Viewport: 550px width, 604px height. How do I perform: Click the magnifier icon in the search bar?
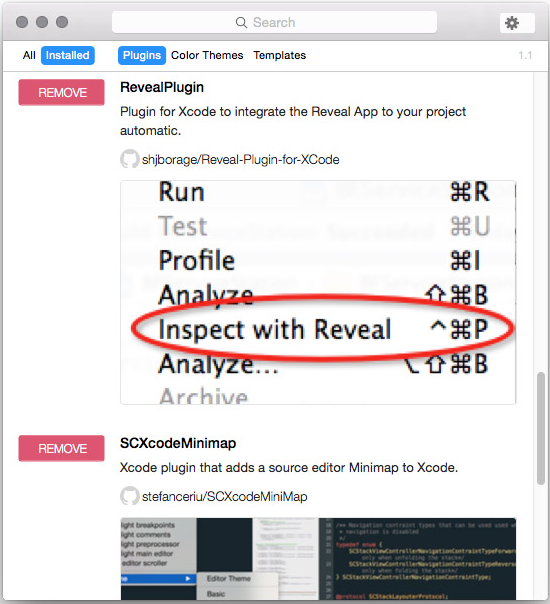241,22
